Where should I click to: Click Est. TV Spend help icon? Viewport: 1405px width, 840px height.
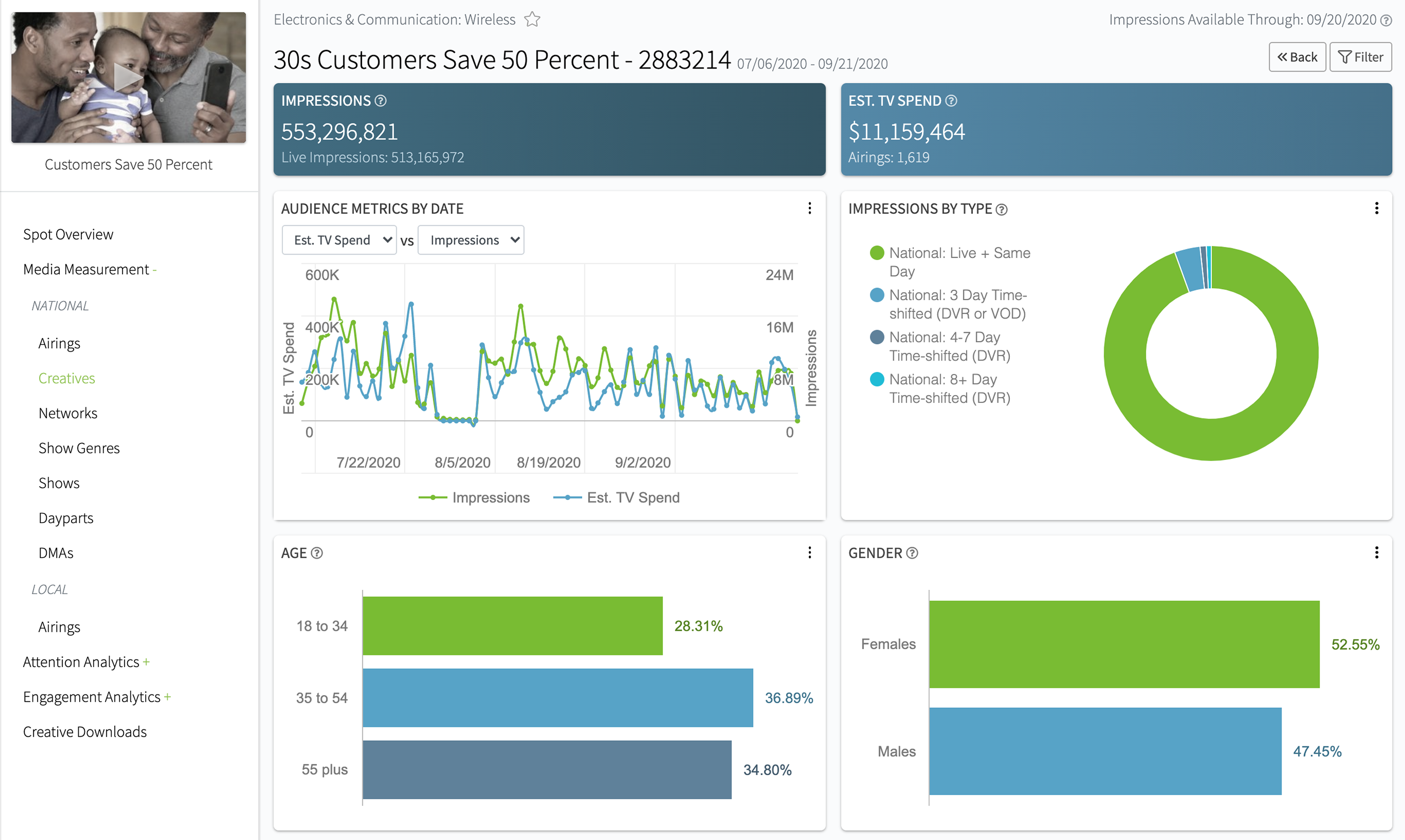(952, 101)
